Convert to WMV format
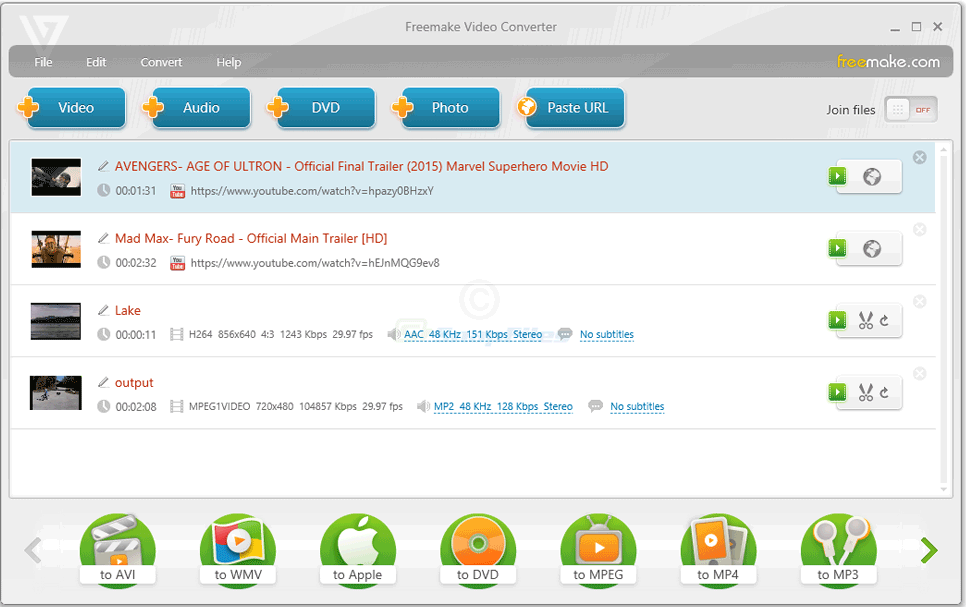Viewport: 966px width, 607px height. tap(238, 549)
